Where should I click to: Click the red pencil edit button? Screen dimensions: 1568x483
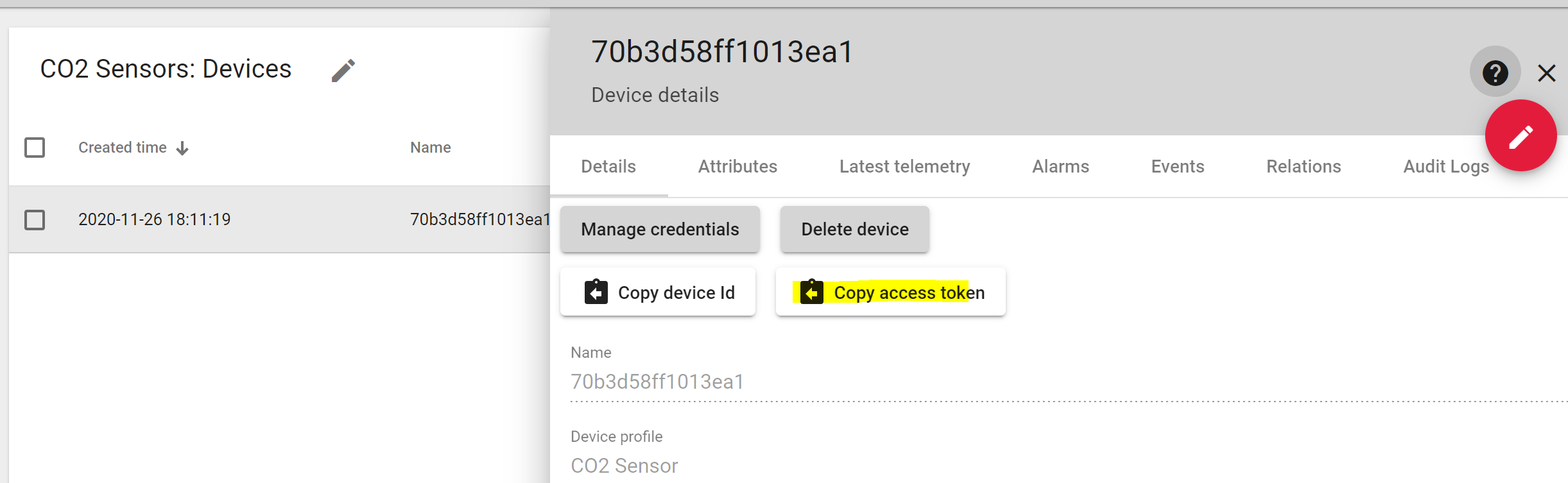tap(1521, 136)
